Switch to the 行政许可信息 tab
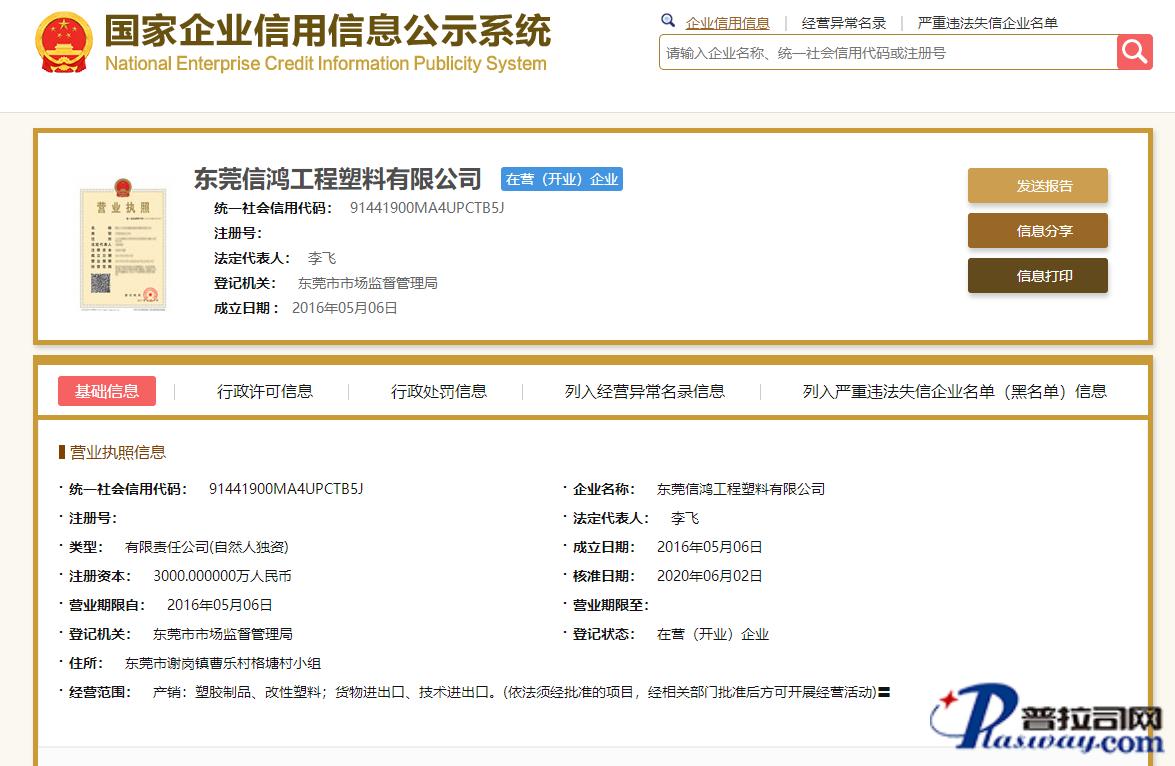The image size is (1175, 766). 265,392
